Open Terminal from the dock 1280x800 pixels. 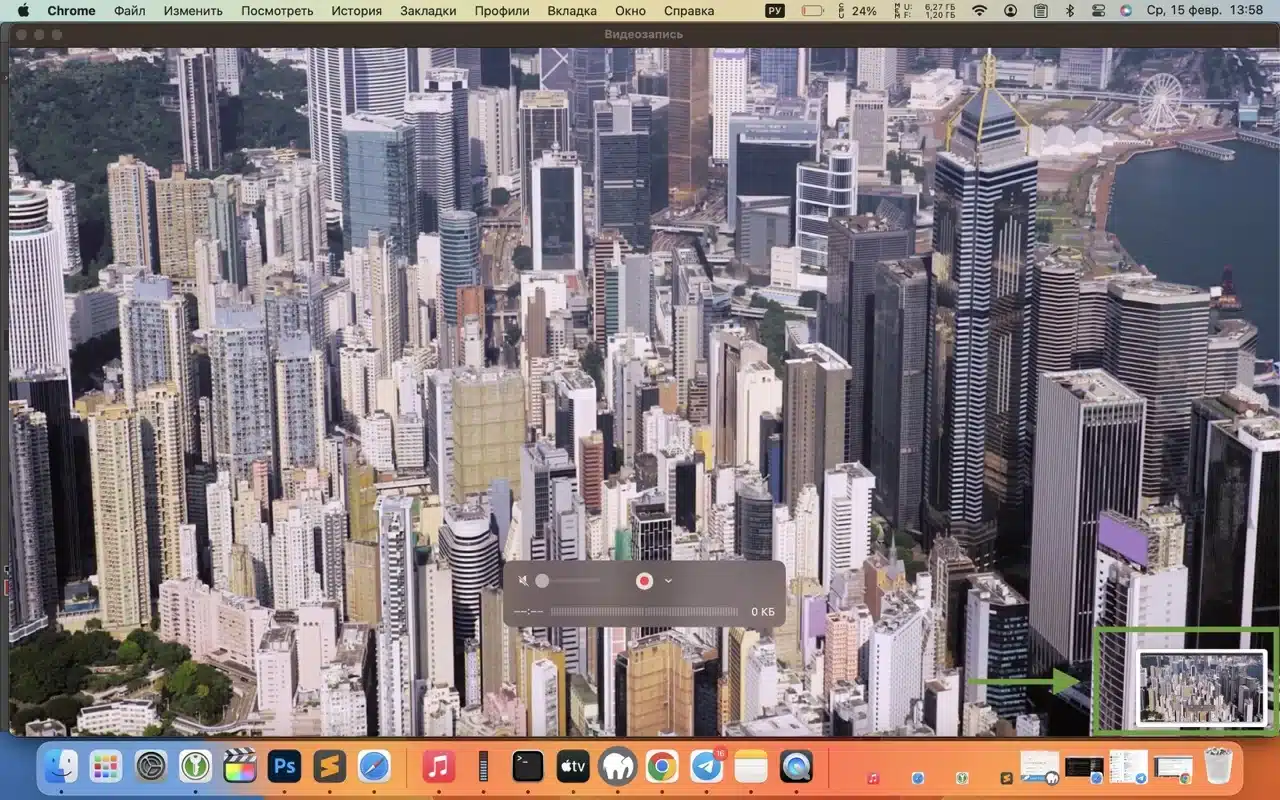click(527, 767)
